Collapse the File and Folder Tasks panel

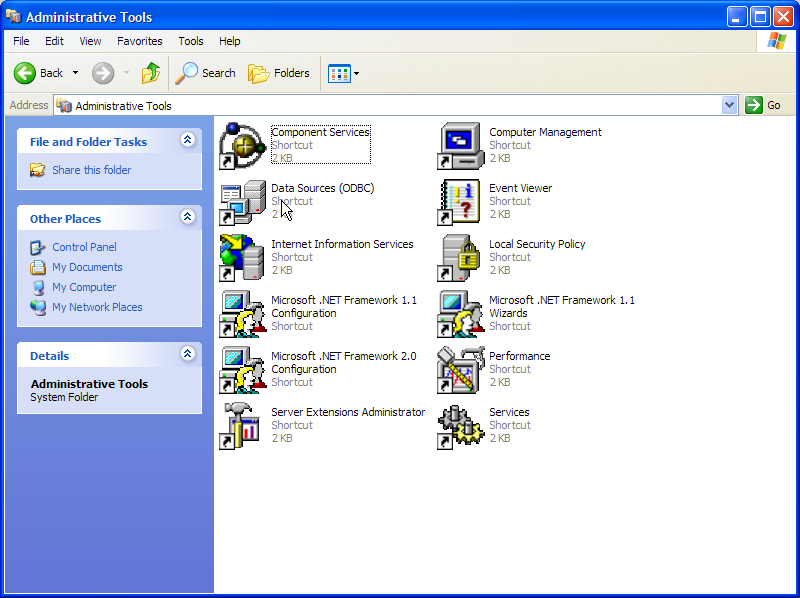click(187, 141)
